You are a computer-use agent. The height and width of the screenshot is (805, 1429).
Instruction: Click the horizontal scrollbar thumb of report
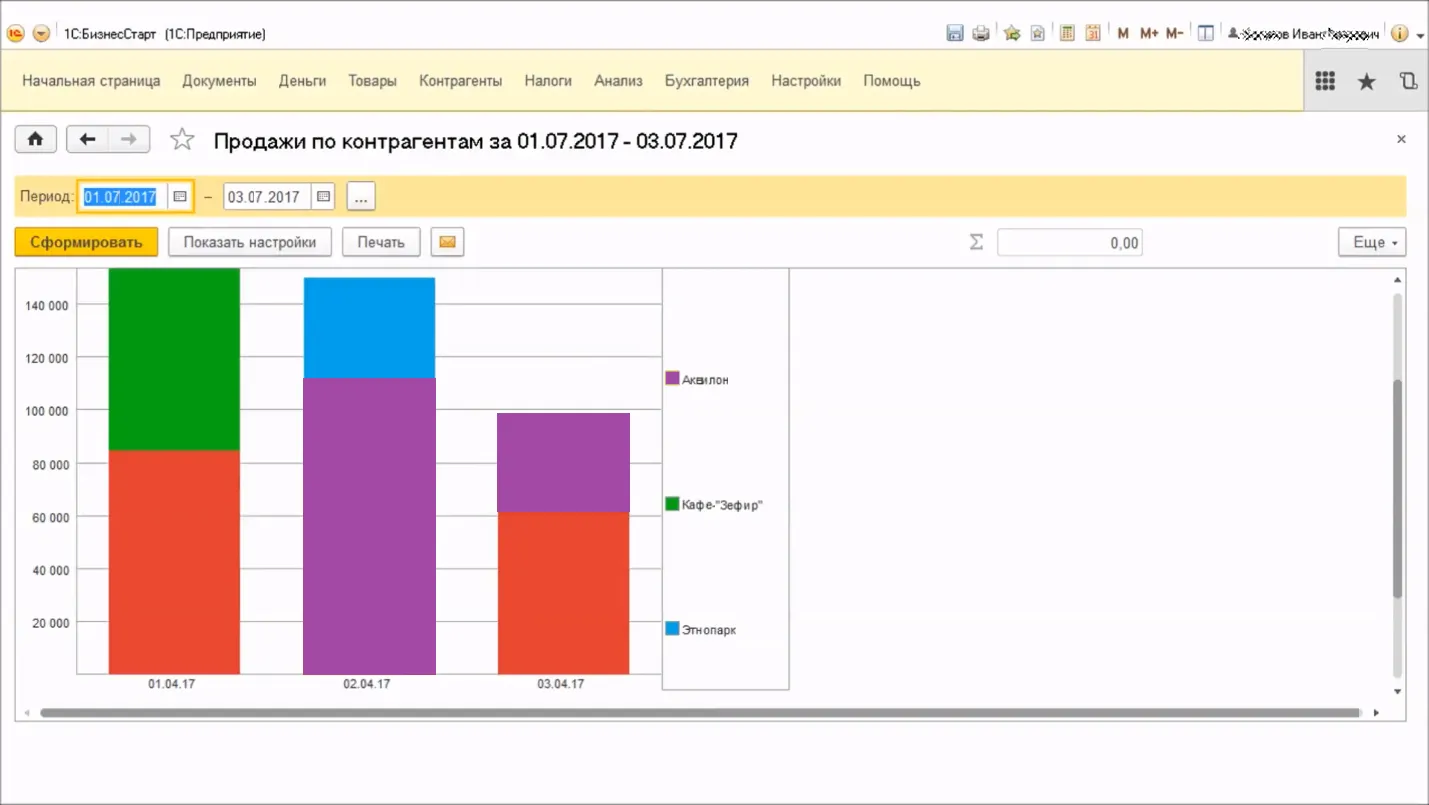coord(700,713)
